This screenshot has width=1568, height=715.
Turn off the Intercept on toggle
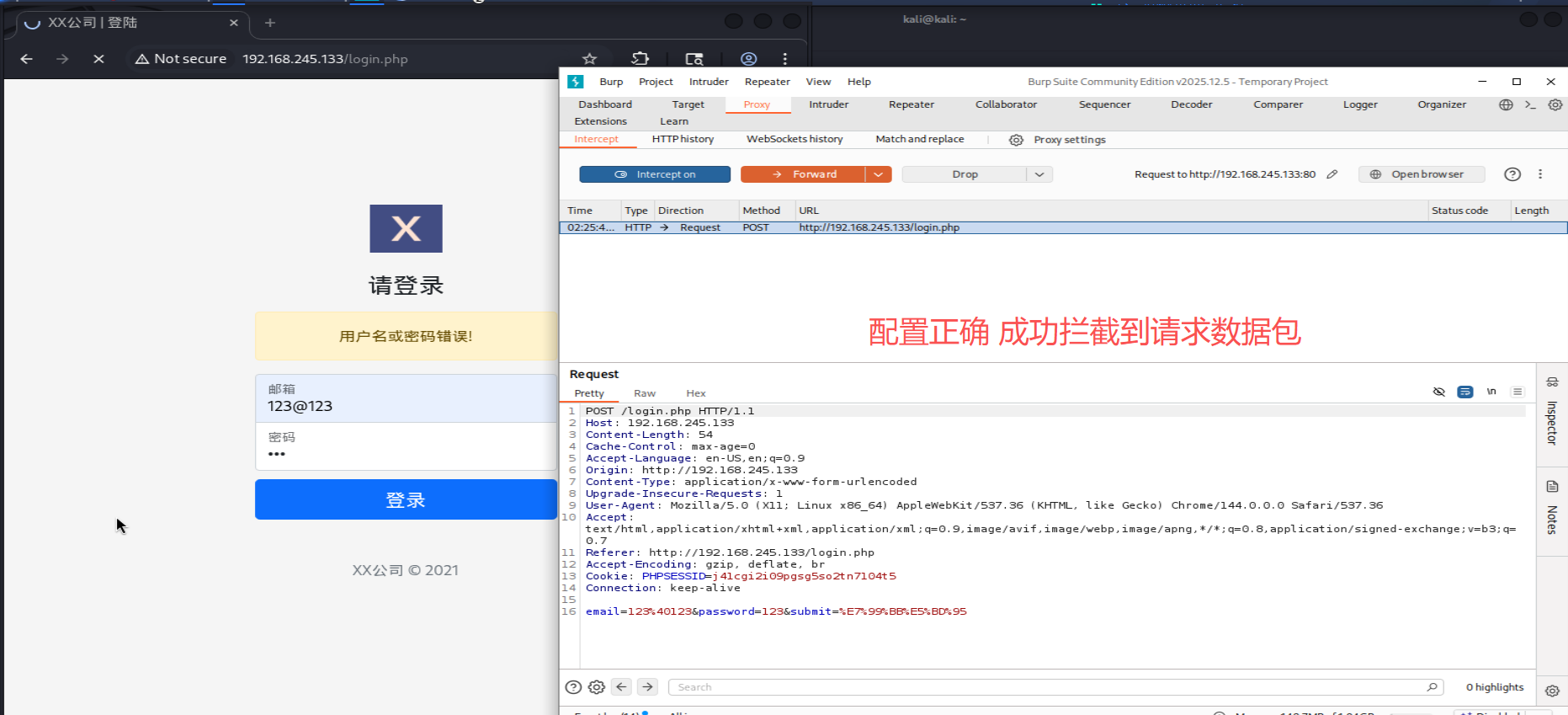tap(655, 174)
